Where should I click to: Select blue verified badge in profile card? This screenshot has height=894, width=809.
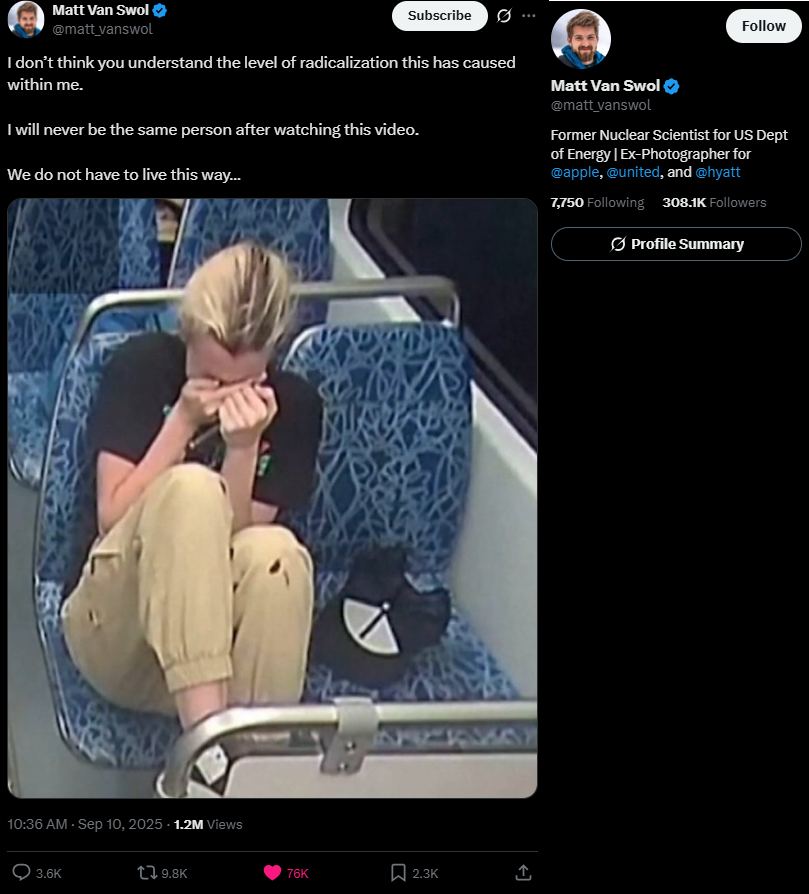coord(672,86)
